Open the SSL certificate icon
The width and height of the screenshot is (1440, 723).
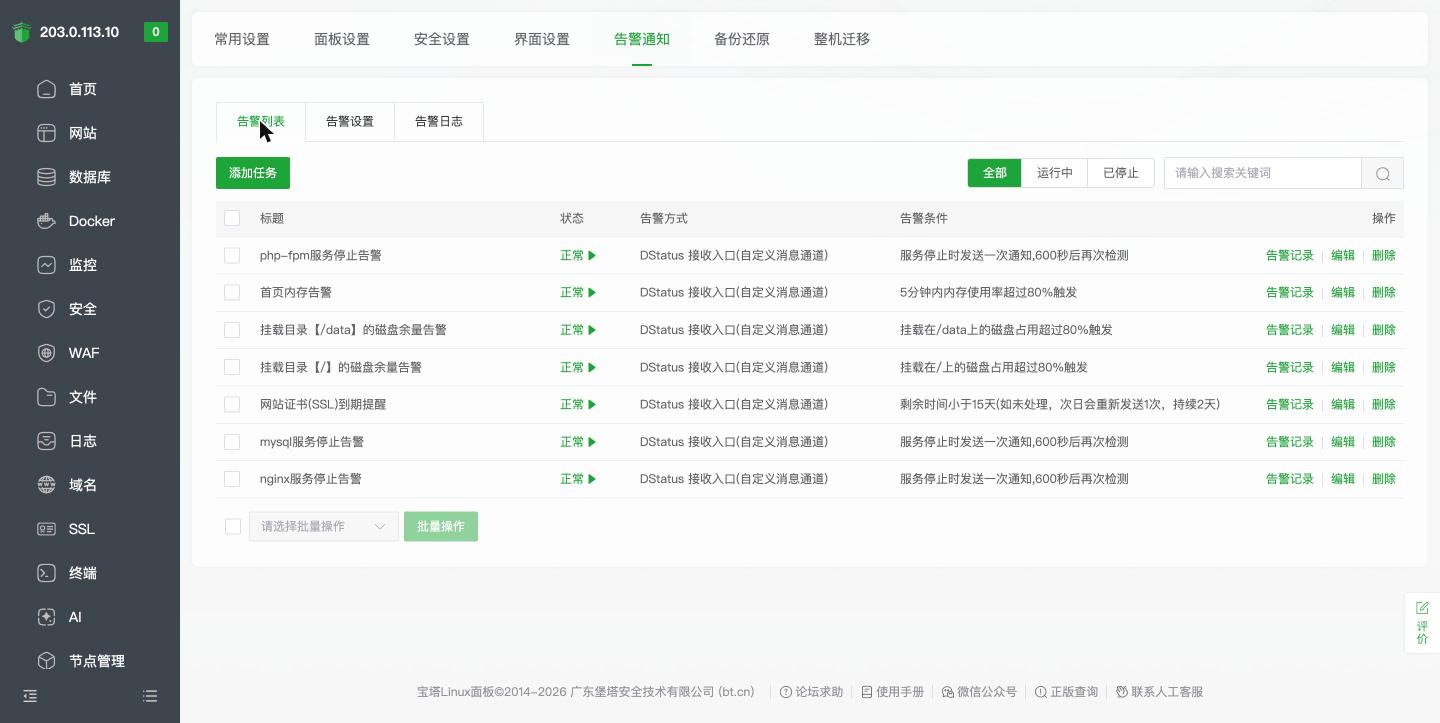click(x=46, y=529)
